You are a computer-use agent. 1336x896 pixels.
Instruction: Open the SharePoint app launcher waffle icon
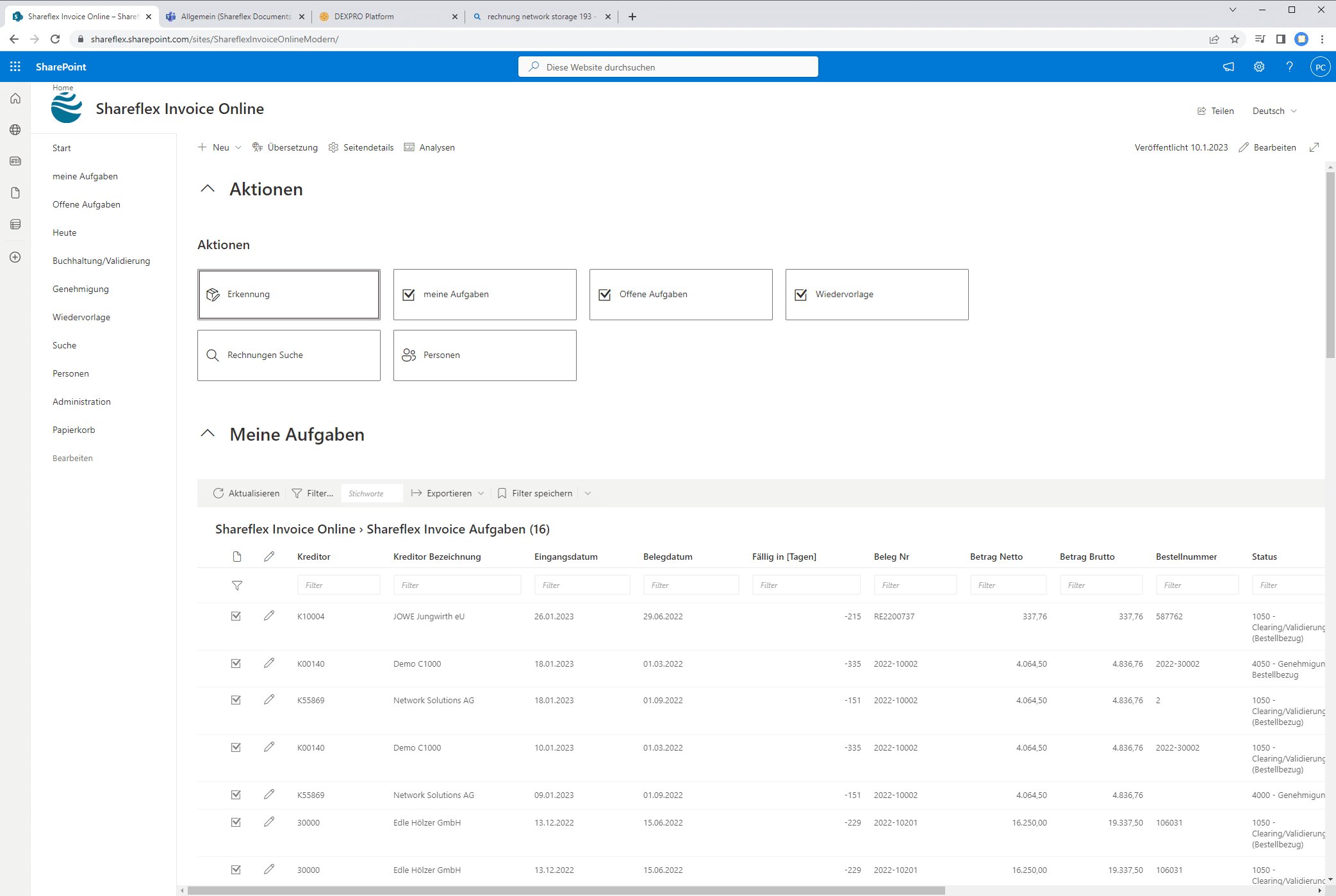point(15,67)
